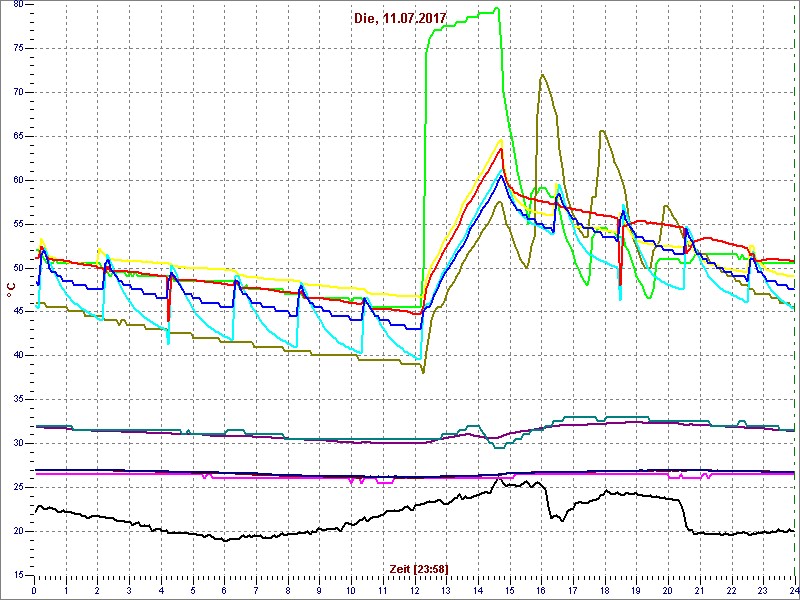Click the x-axis hour label '0'
800x600 pixels.
34,590
